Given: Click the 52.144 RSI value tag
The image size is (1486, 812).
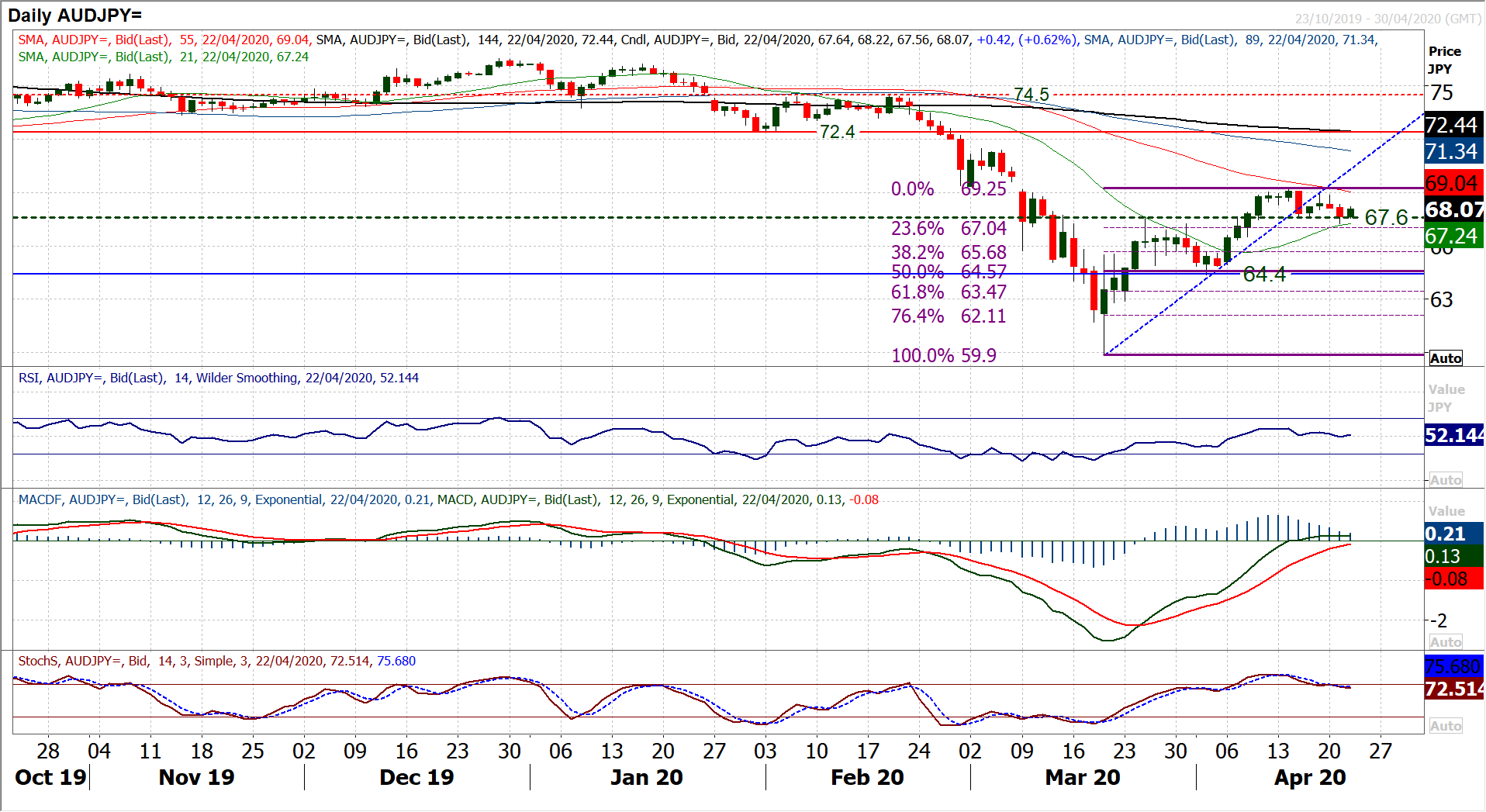Looking at the screenshot, I should (x=1453, y=435).
